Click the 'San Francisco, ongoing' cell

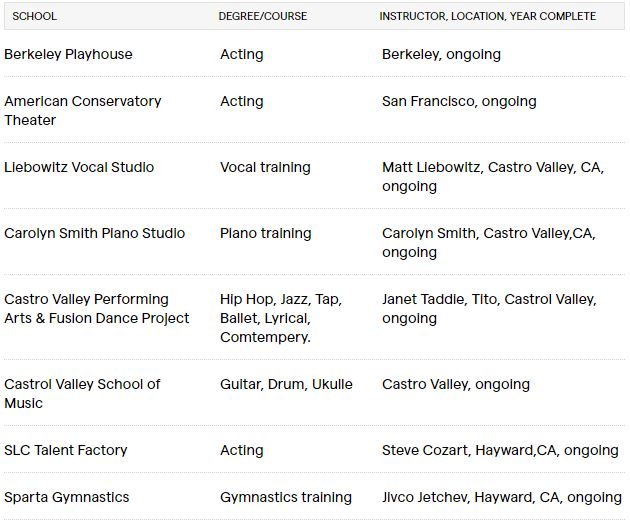coord(459,101)
